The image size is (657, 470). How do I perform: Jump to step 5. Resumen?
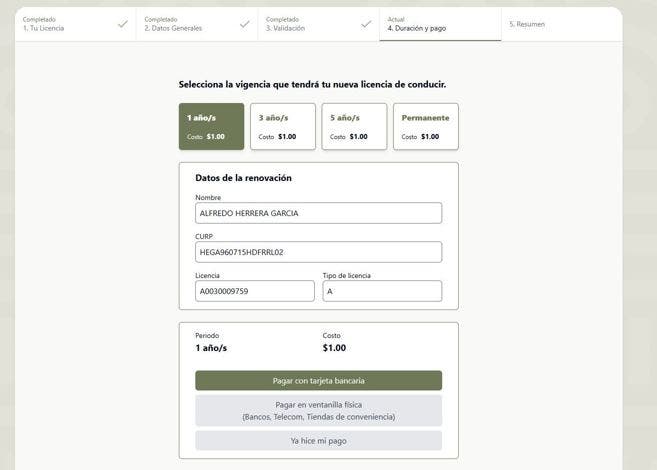click(540, 24)
